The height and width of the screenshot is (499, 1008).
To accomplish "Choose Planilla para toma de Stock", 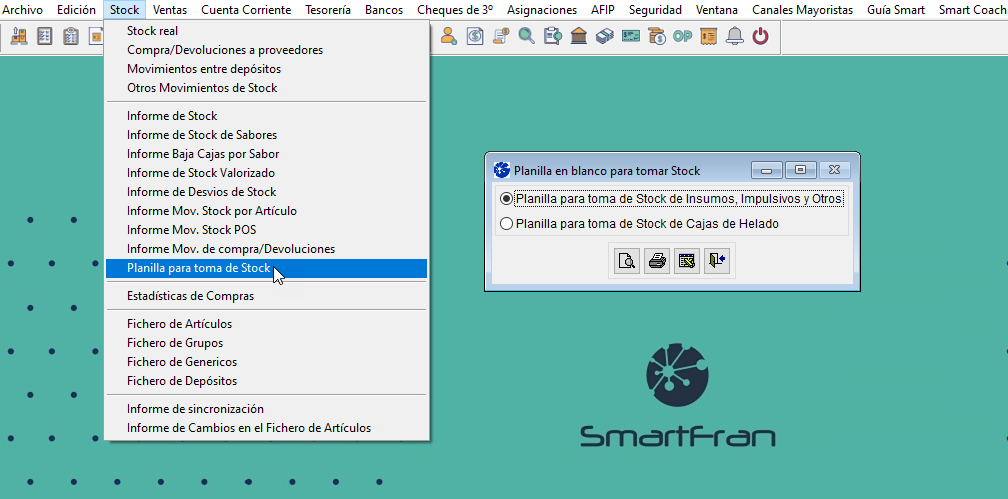I will pos(266,268).
